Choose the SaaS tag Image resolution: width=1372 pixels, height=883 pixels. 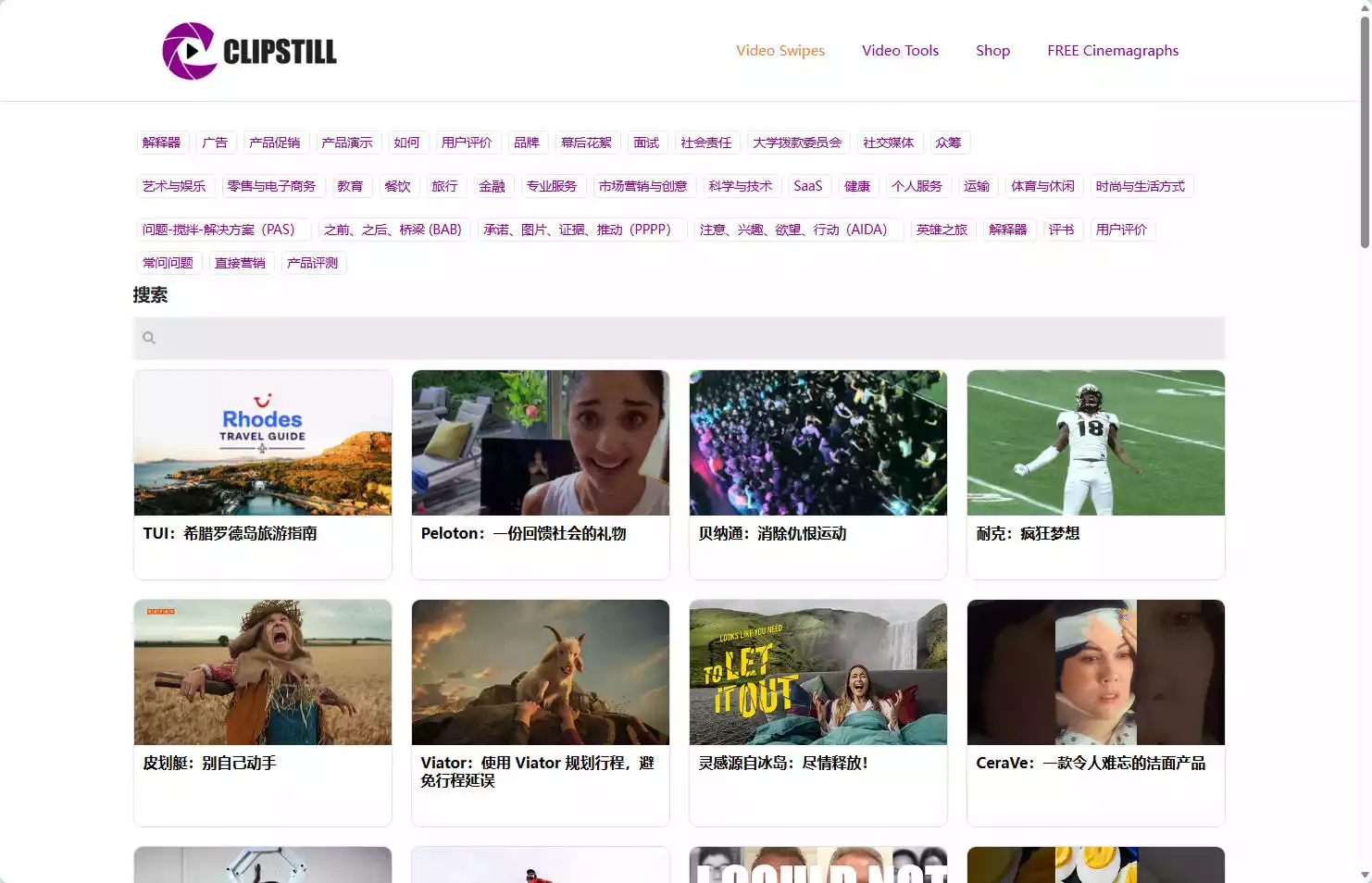click(808, 186)
